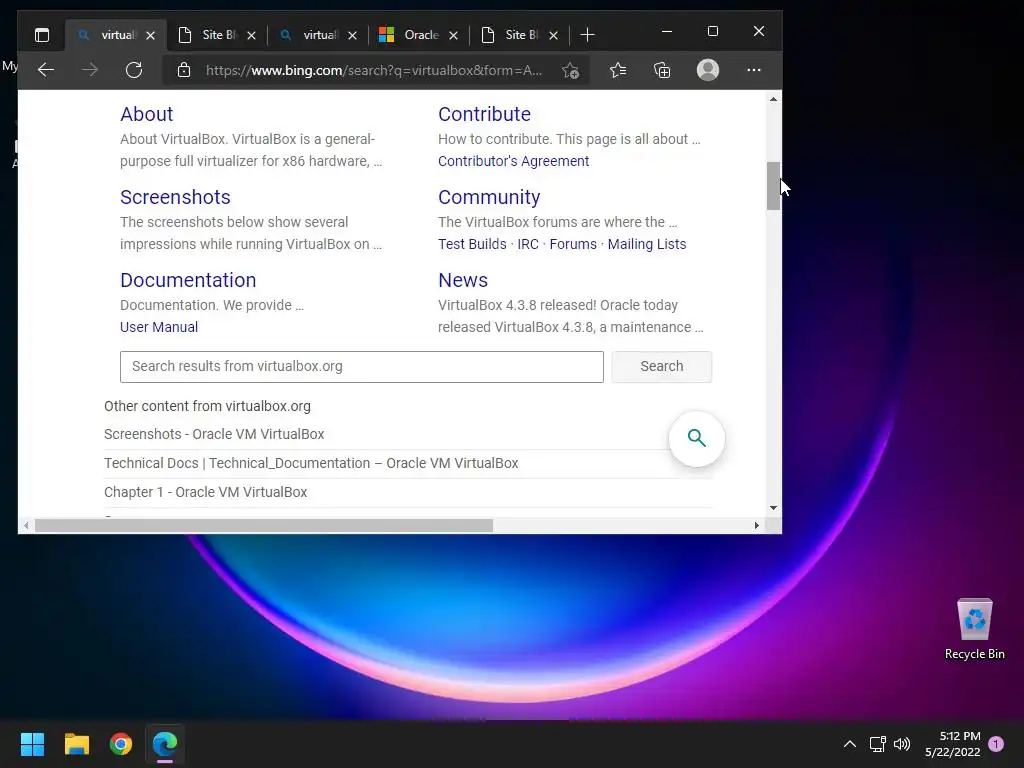Open the taskbar clock and date
The width and height of the screenshot is (1024, 768).
click(x=953, y=744)
